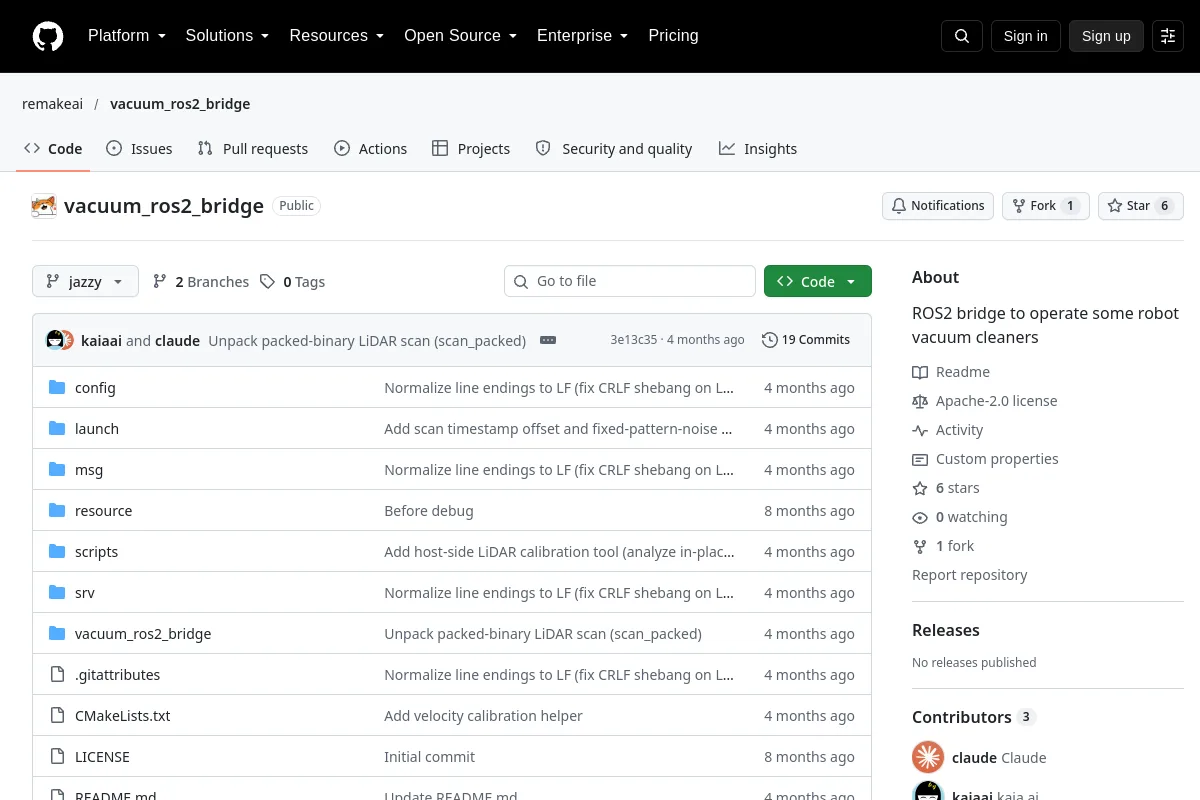Screen dimensions: 1200x800
Task: Open the Custom properties link
Action: pos(985,459)
